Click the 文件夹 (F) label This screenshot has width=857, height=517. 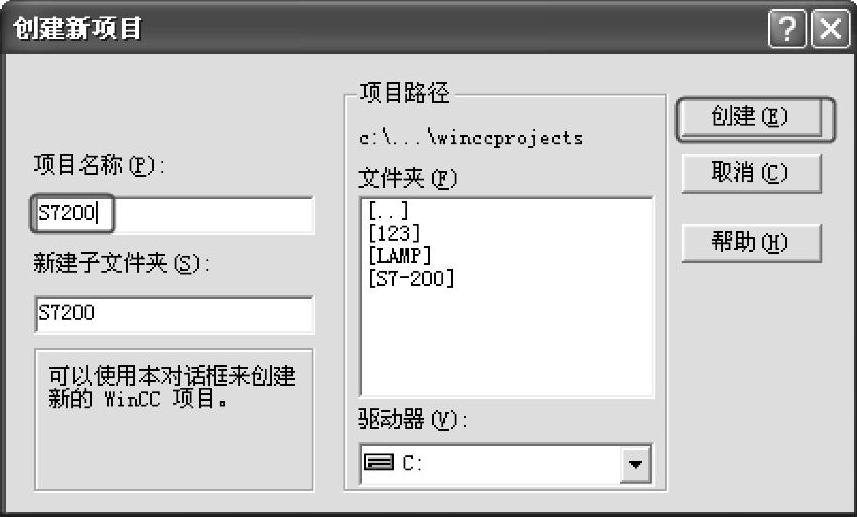407,179
